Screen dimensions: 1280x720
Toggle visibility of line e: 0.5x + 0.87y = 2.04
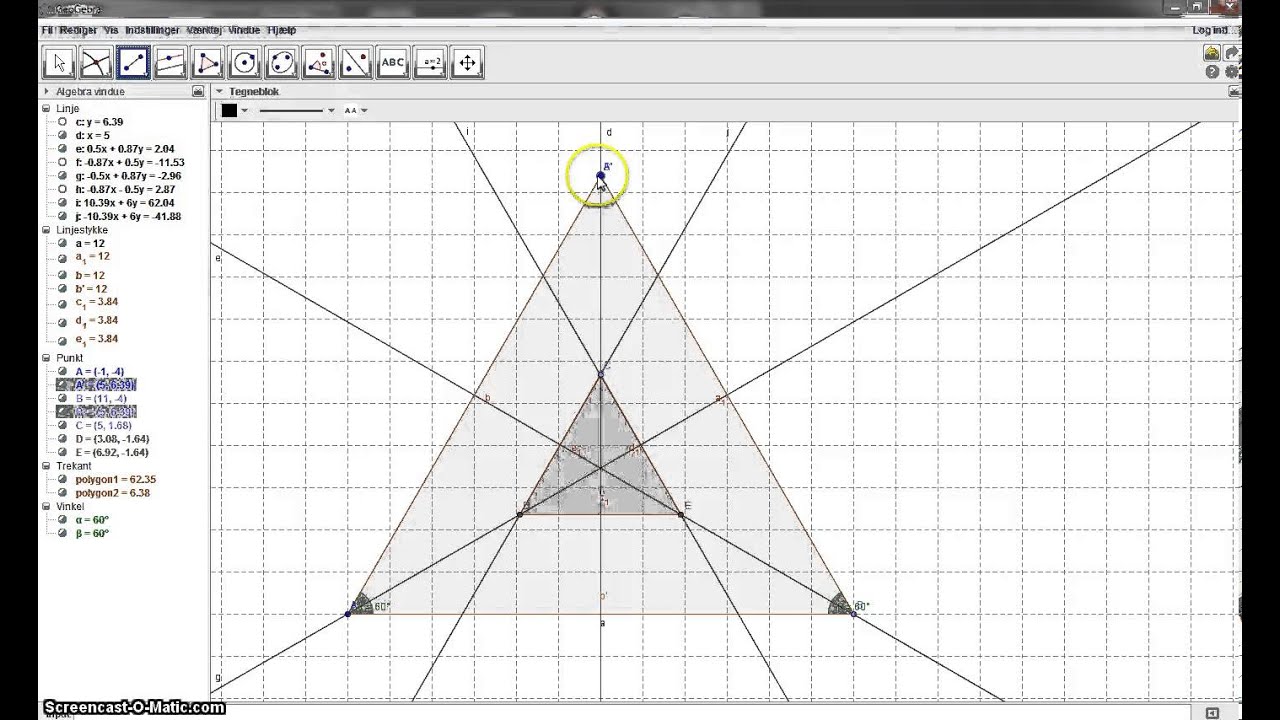pos(62,149)
